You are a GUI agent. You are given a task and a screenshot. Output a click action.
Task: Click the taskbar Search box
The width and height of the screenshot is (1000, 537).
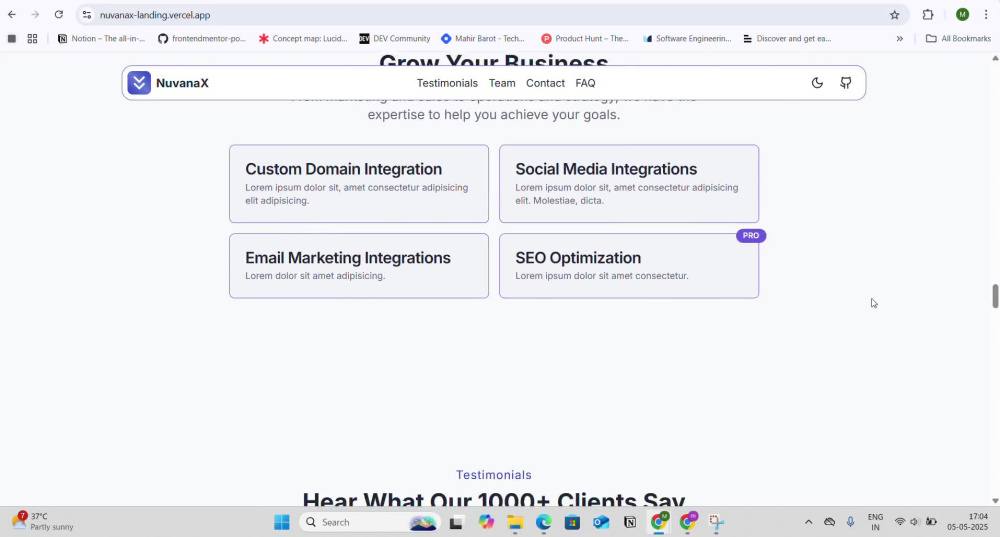click(370, 522)
